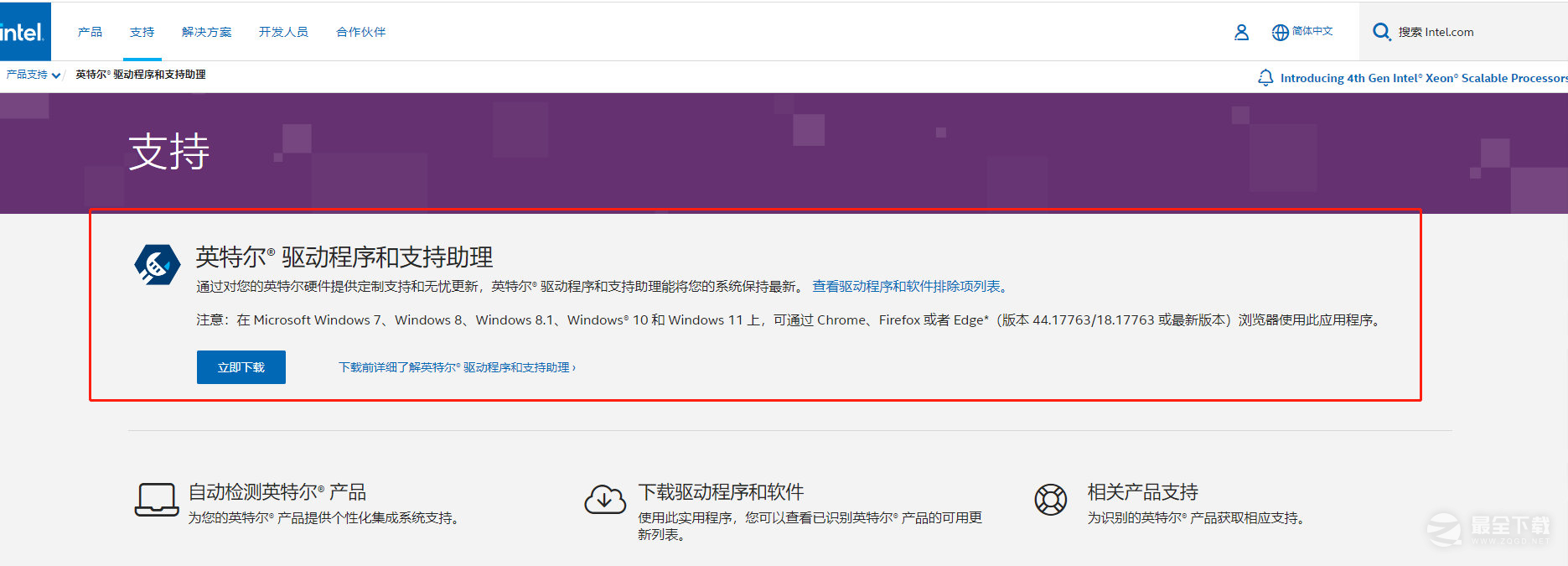
Task: Click the globe language icon
Action: (x=1280, y=32)
